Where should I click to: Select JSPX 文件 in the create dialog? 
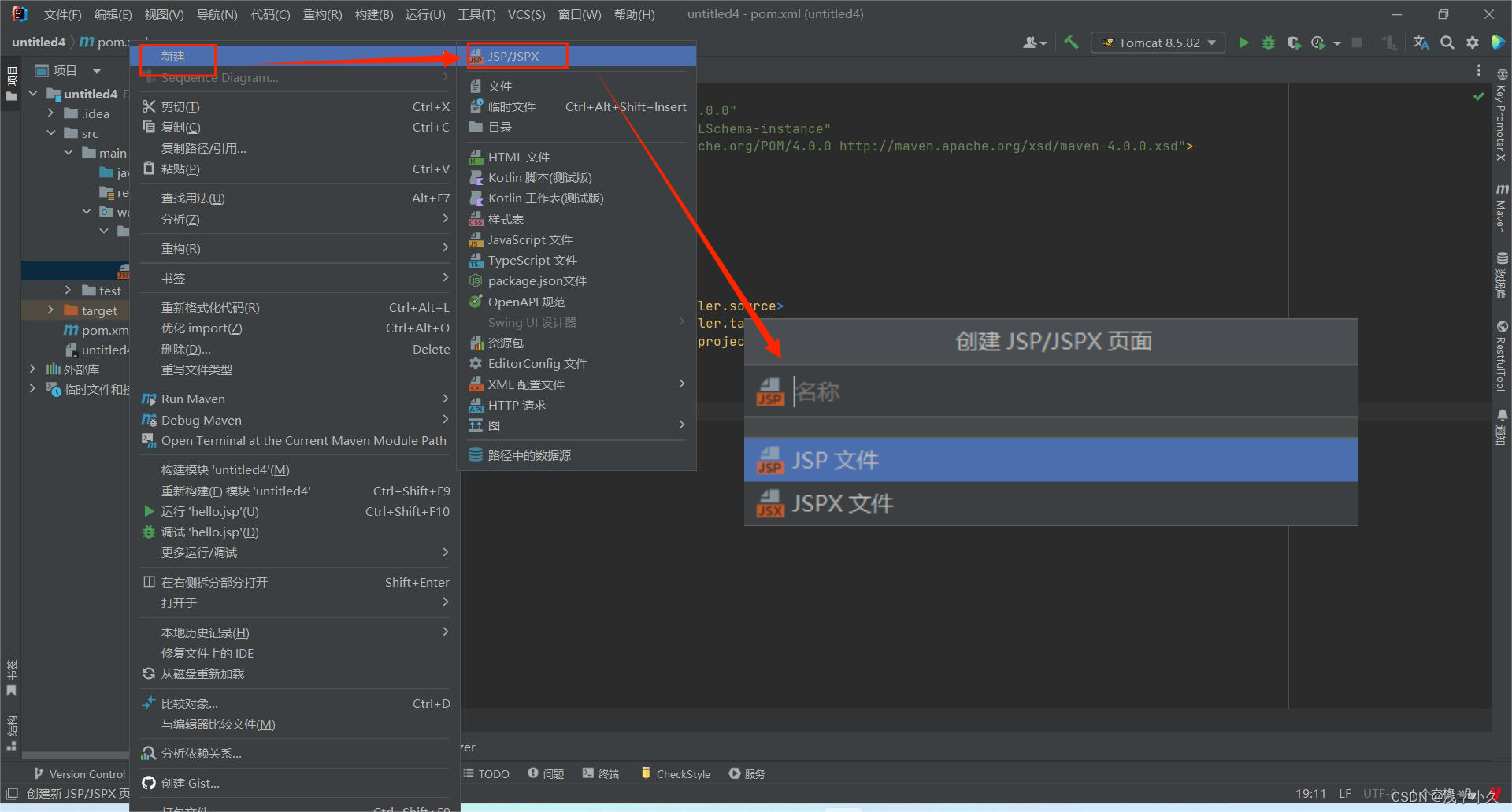(1051, 503)
